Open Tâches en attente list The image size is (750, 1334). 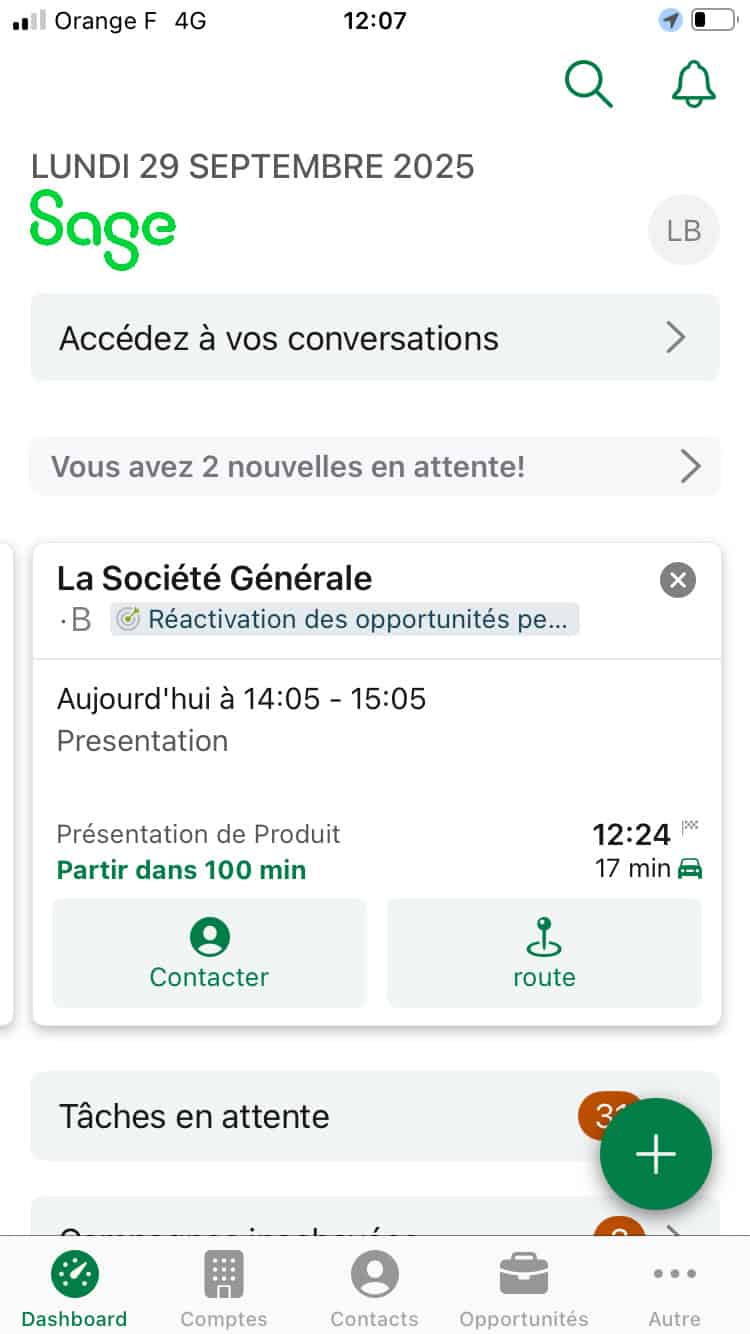(x=300, y=1116)
